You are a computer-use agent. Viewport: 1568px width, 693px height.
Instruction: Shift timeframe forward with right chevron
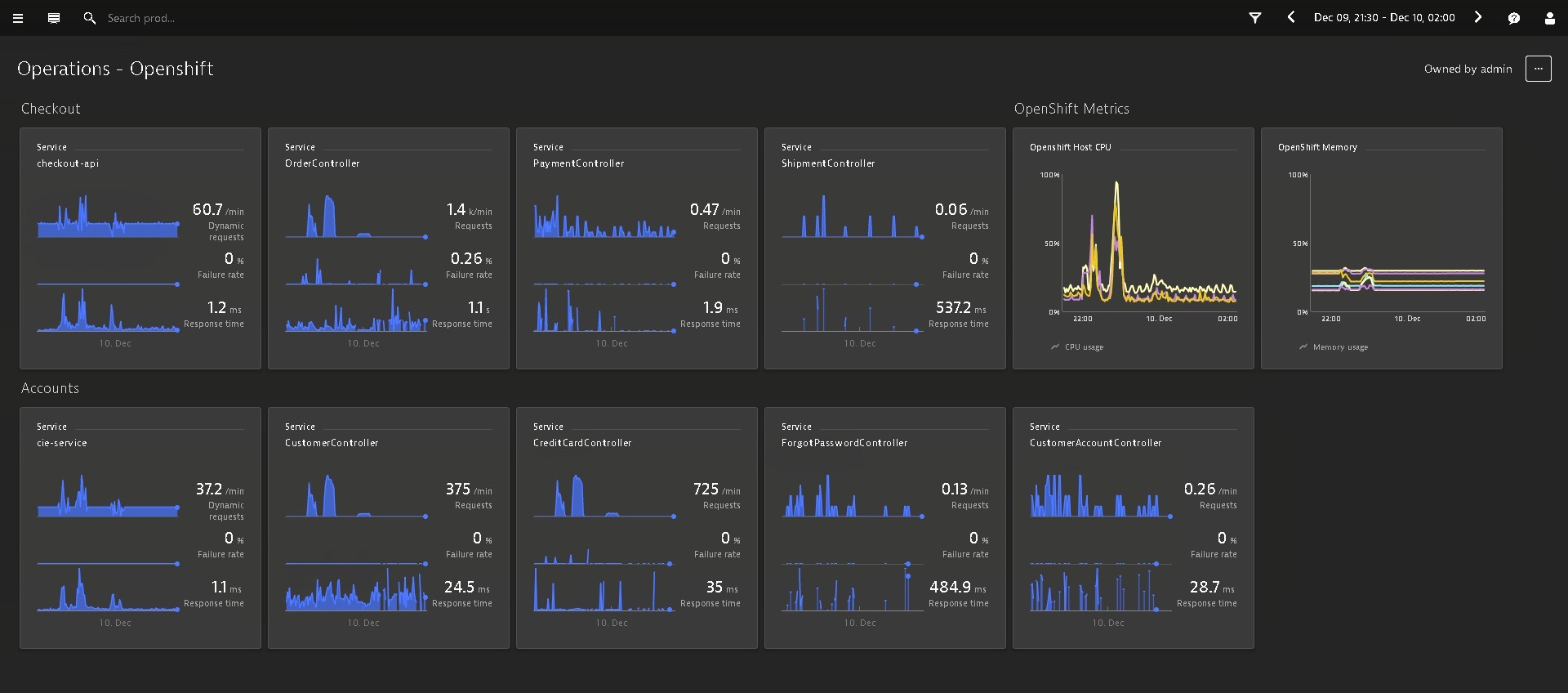point(1477,17)
